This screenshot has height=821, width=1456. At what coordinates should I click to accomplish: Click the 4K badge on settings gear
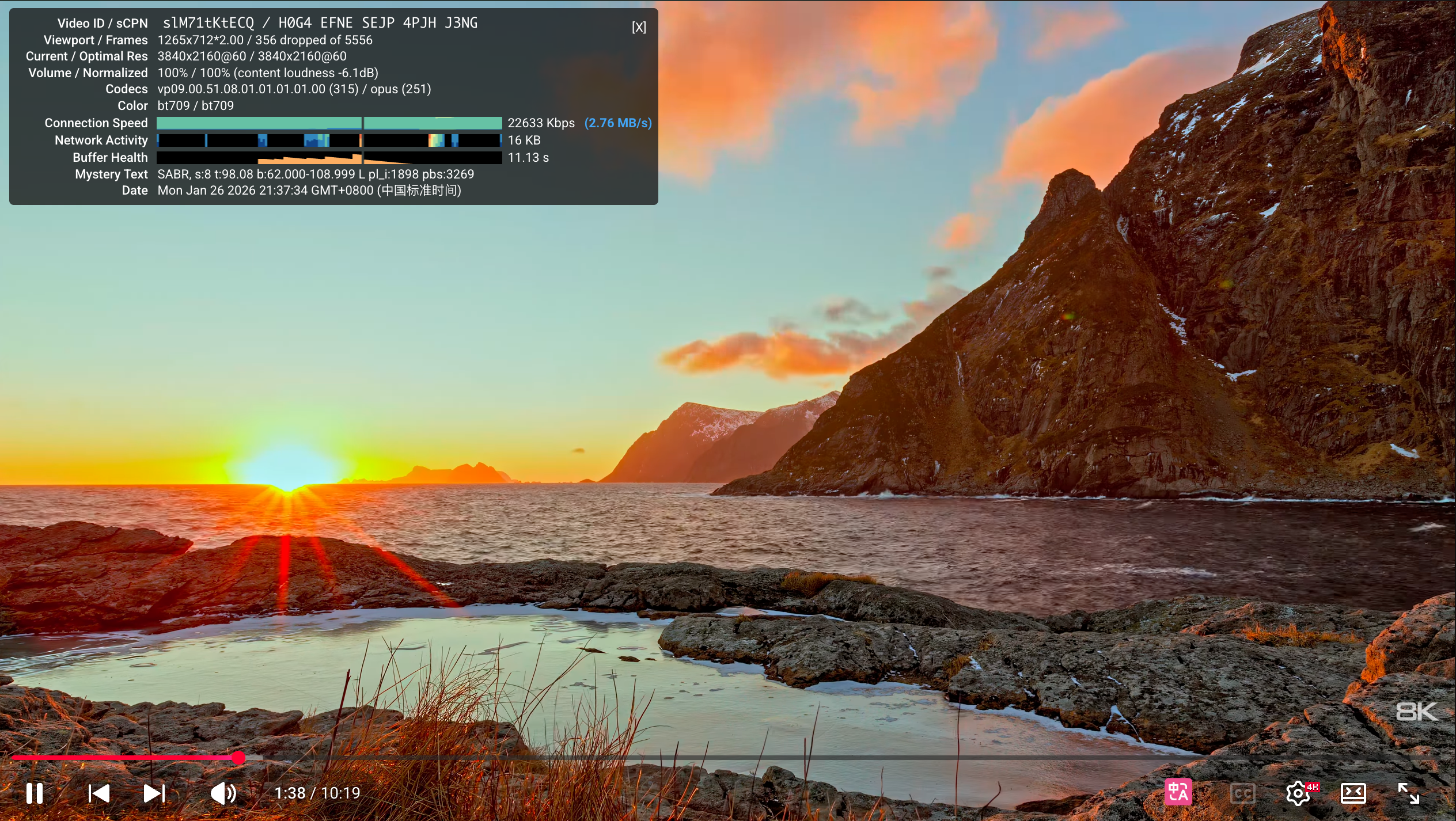point(1313,786)
